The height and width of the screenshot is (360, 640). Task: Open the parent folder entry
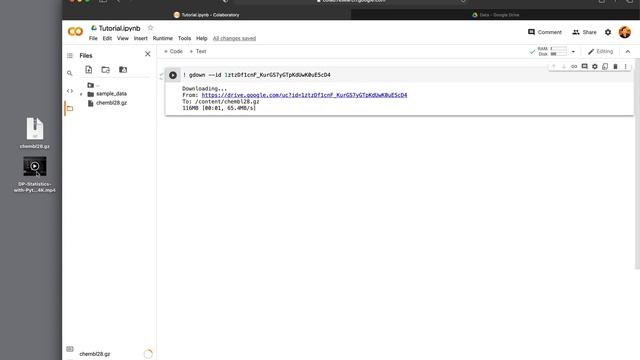pos(93,85)
